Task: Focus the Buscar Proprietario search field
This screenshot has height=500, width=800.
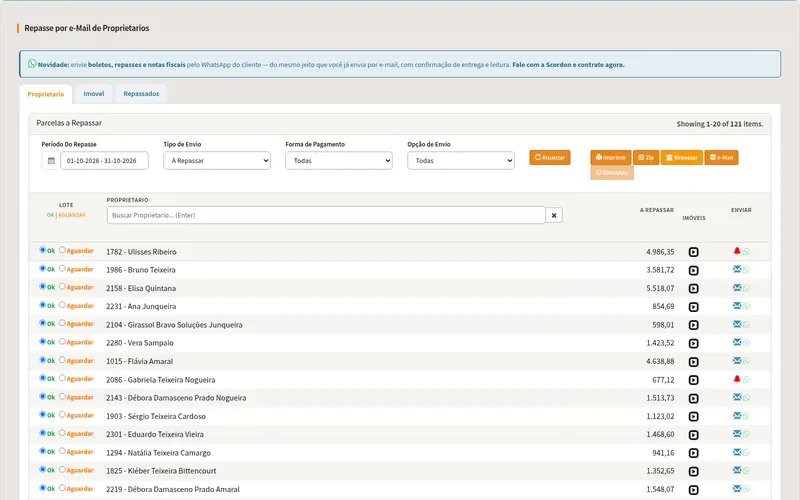Action: click(326, 215)
